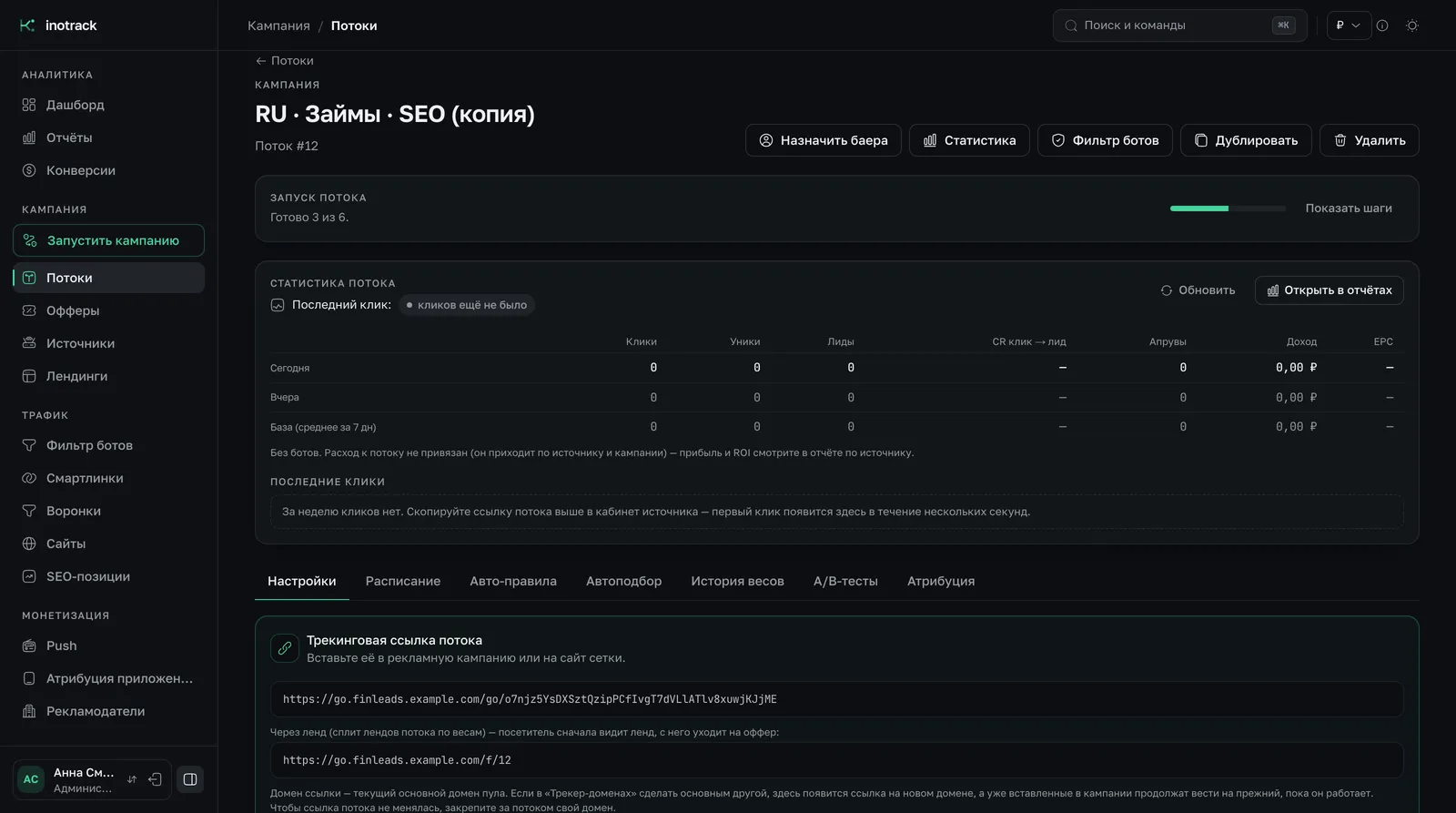The image size is (1456, 813).
Task: Focus the 'Поиск и команды' search field
Action: point(1179,25)
